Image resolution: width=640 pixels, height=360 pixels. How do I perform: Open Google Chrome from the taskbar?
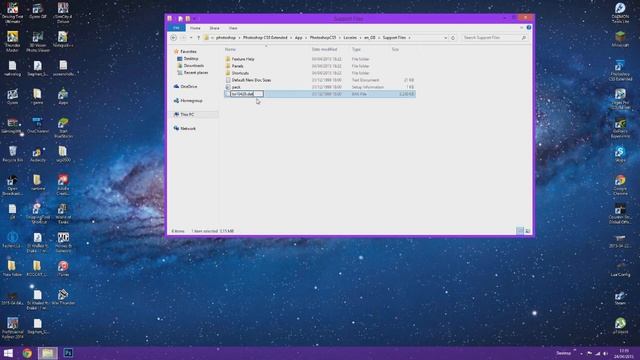(x=27, y=353)
